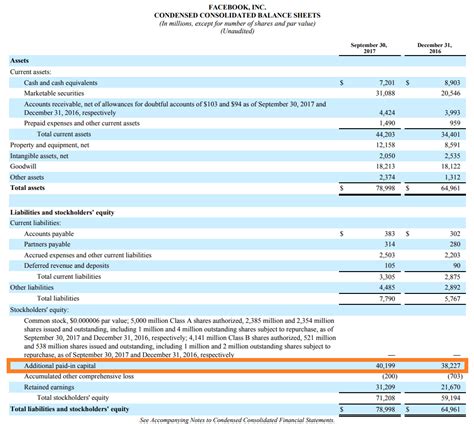This screenshot has width=474, height=424.
Task: Click the 'Assets' section heading
Action: 19,61
